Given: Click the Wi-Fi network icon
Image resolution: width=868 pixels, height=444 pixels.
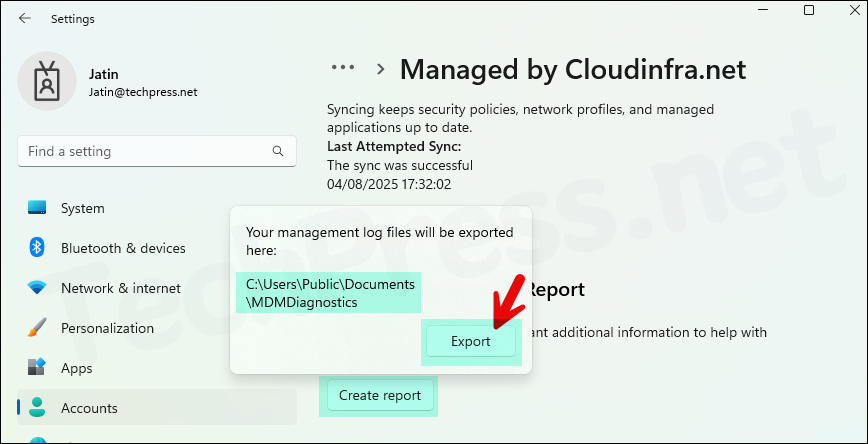Looking at the screenshot, I should click(37, 288).
